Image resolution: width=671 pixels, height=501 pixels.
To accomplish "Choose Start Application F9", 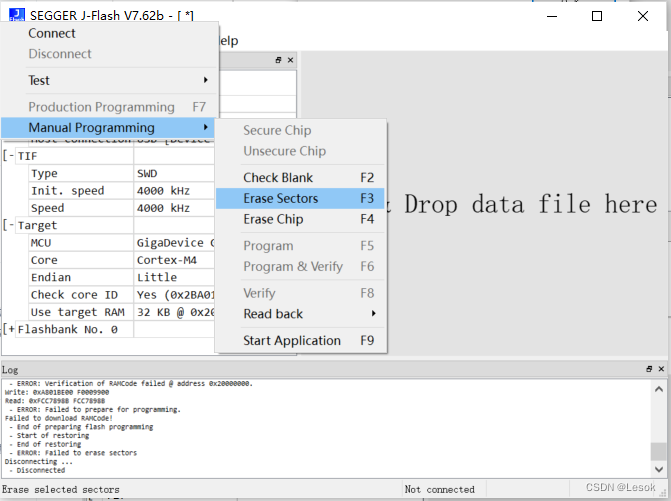I will click(301, 341).
